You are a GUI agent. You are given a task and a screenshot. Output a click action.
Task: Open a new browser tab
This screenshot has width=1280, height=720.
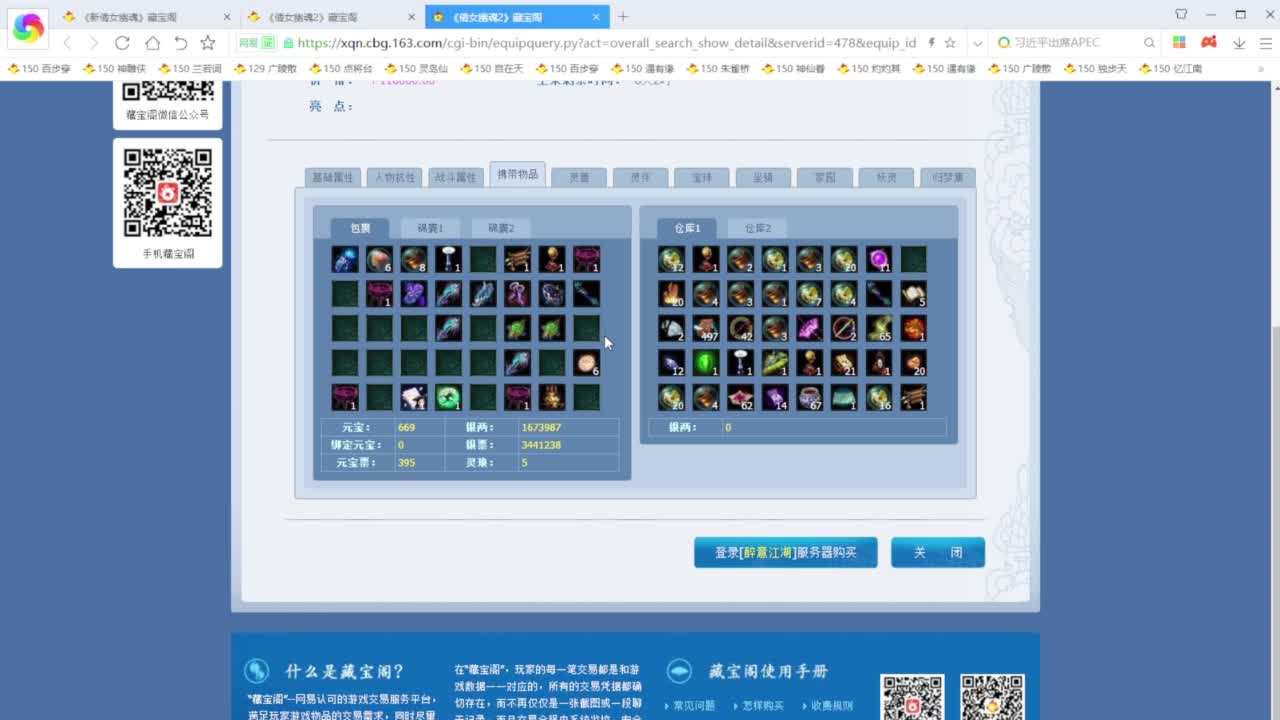(623, 16)
